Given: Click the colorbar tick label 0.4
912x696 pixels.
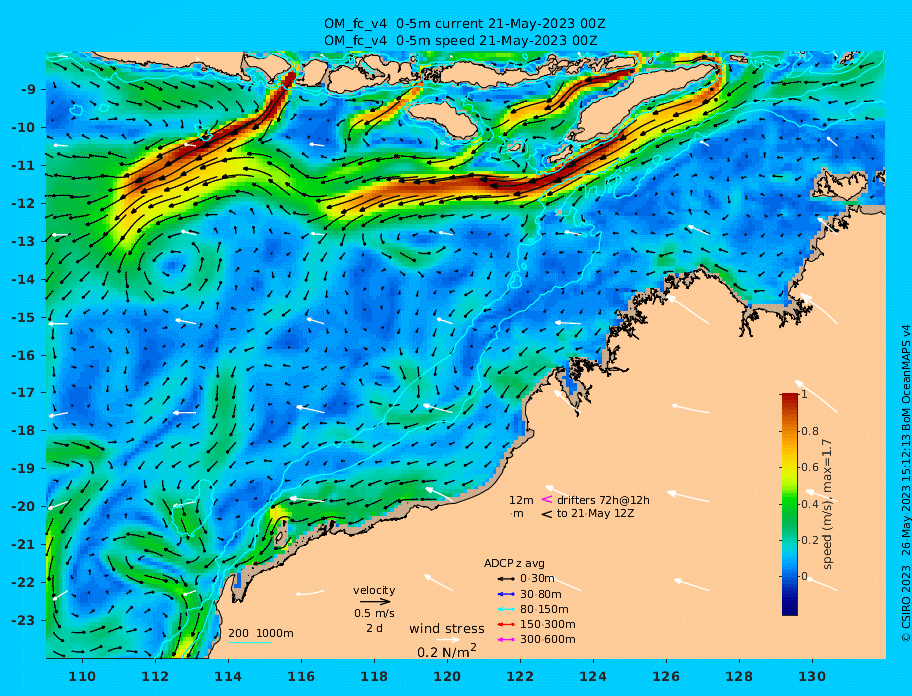Looking at the screenshot, I should [x=810, y=504].
